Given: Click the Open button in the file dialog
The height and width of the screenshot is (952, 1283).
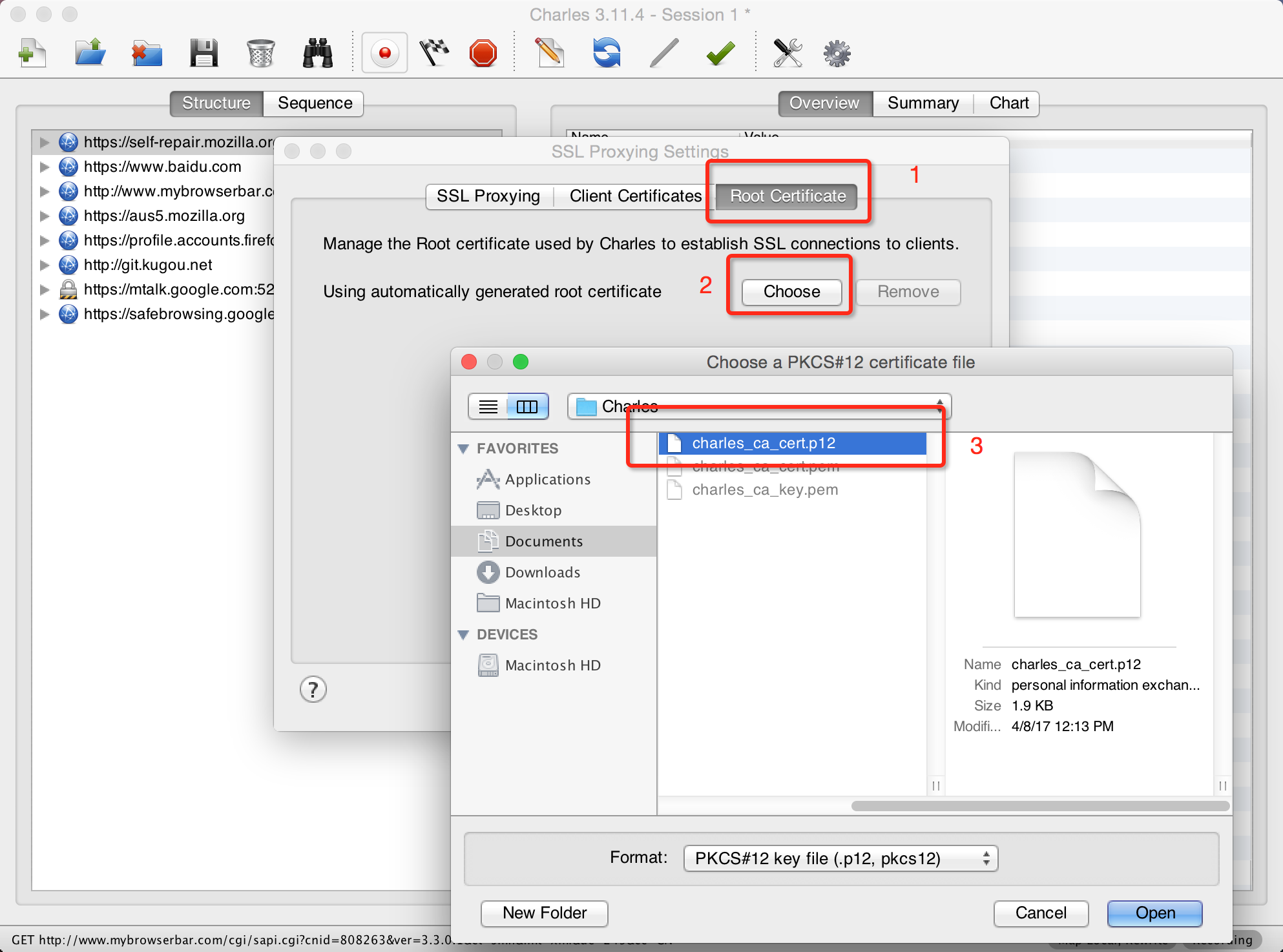Looking at the screenshot, I should (x=1154, y=913).
